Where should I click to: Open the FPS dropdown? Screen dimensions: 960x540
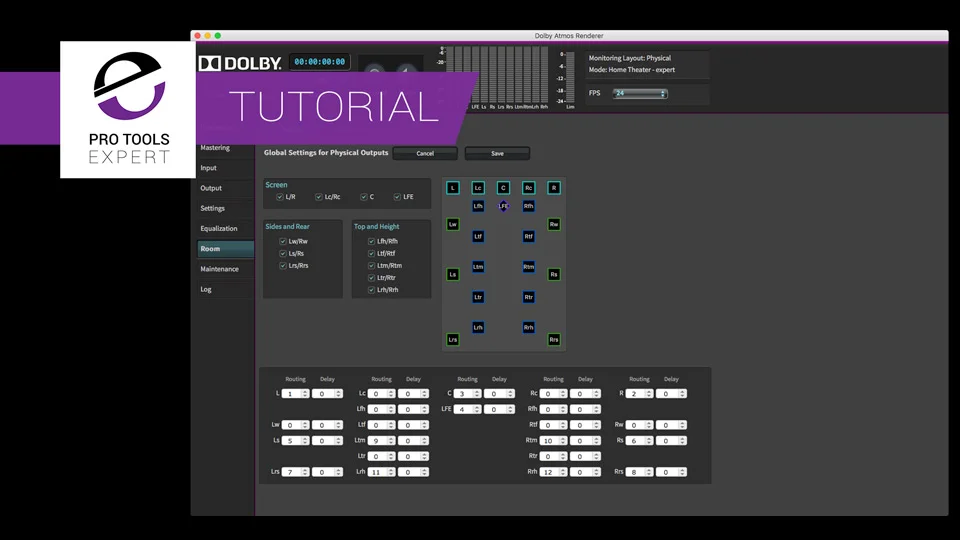coord(640,93)
